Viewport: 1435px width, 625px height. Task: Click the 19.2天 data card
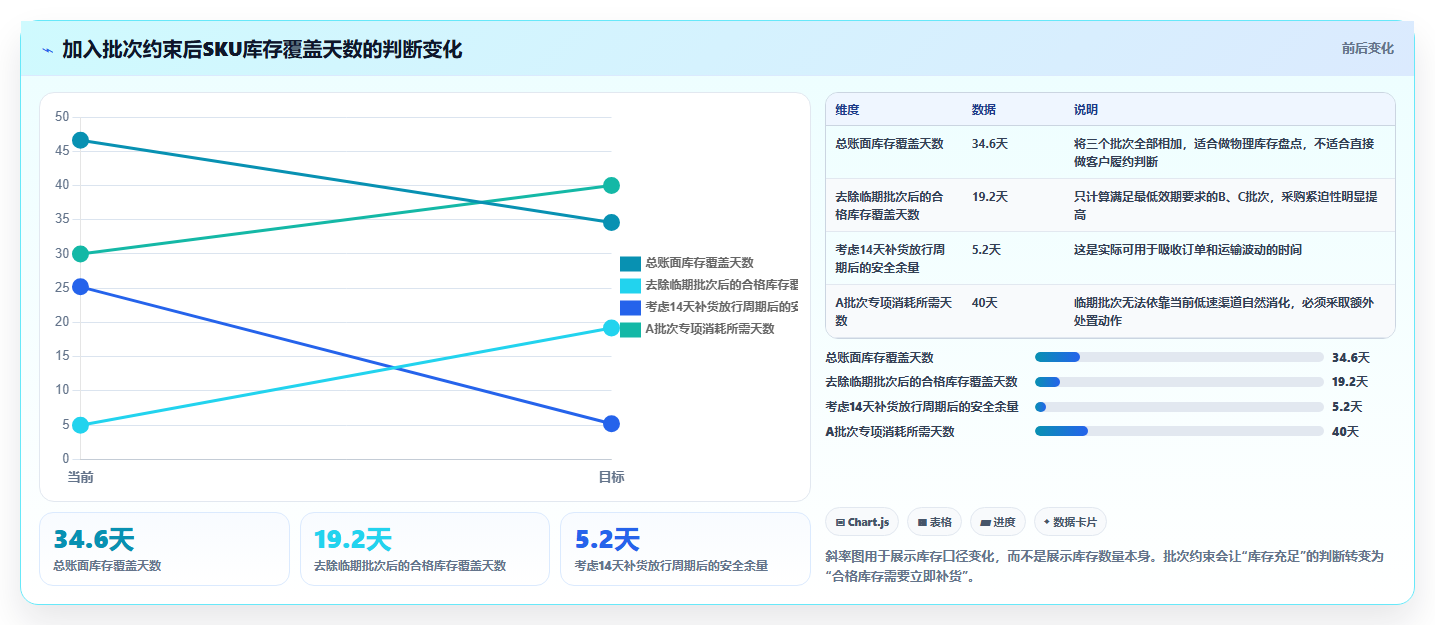(x=425, y=549)
